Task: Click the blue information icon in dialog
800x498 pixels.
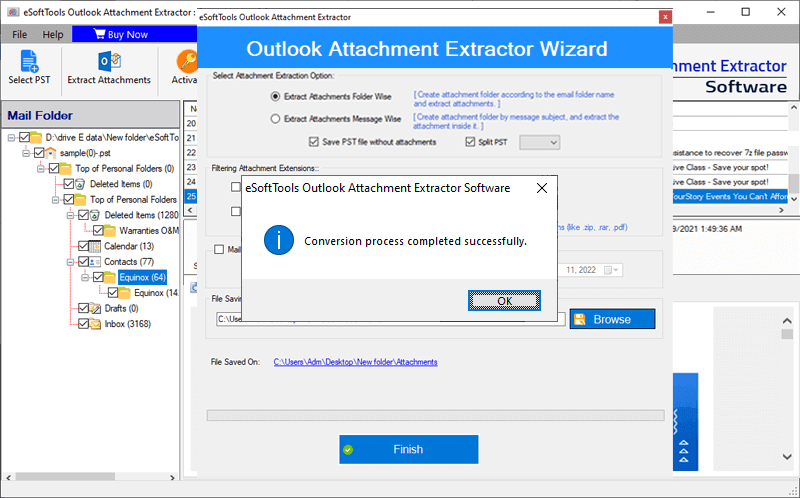Action: (279, 240)
